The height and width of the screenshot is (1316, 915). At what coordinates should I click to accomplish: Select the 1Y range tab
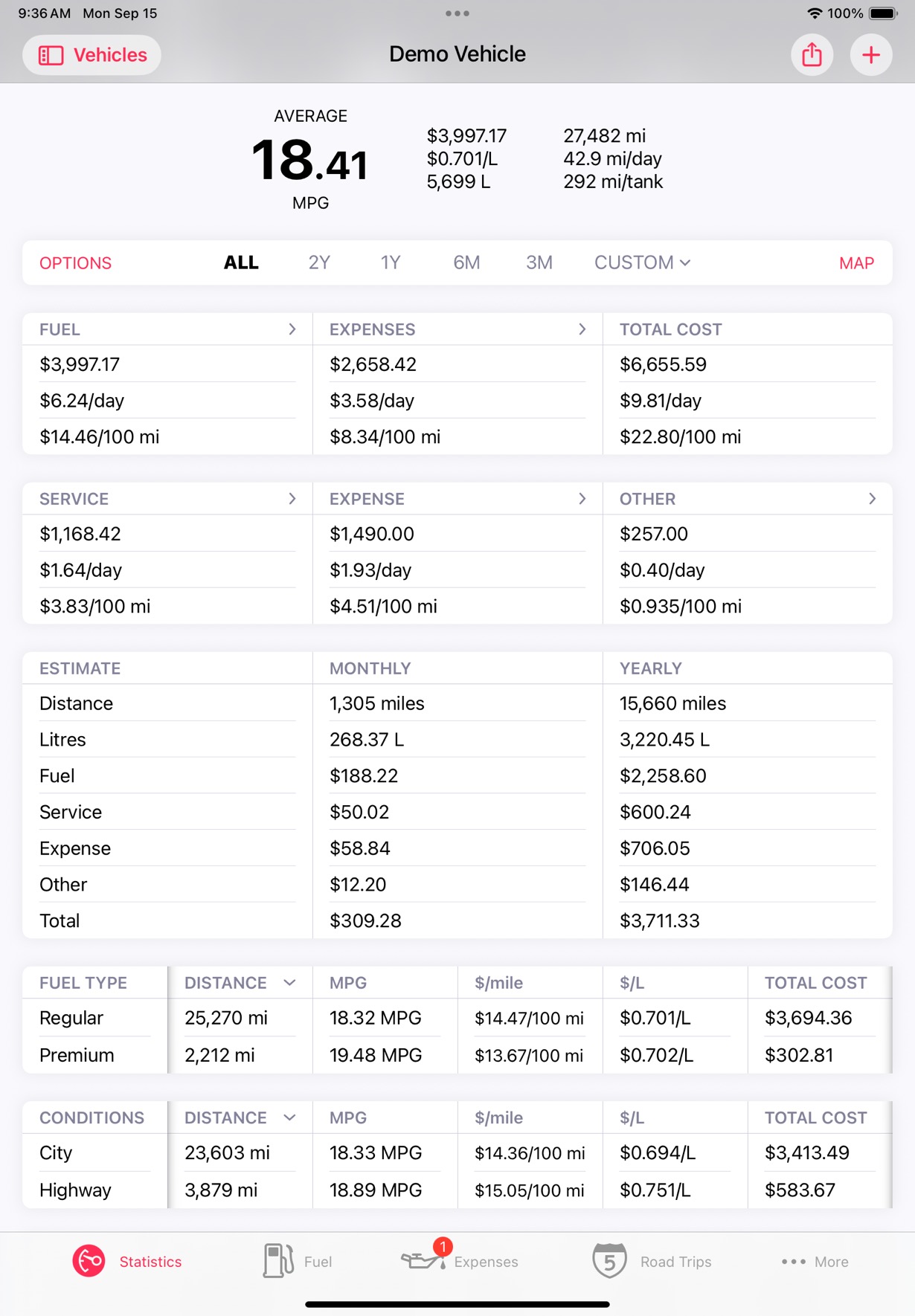coord(391,262)
